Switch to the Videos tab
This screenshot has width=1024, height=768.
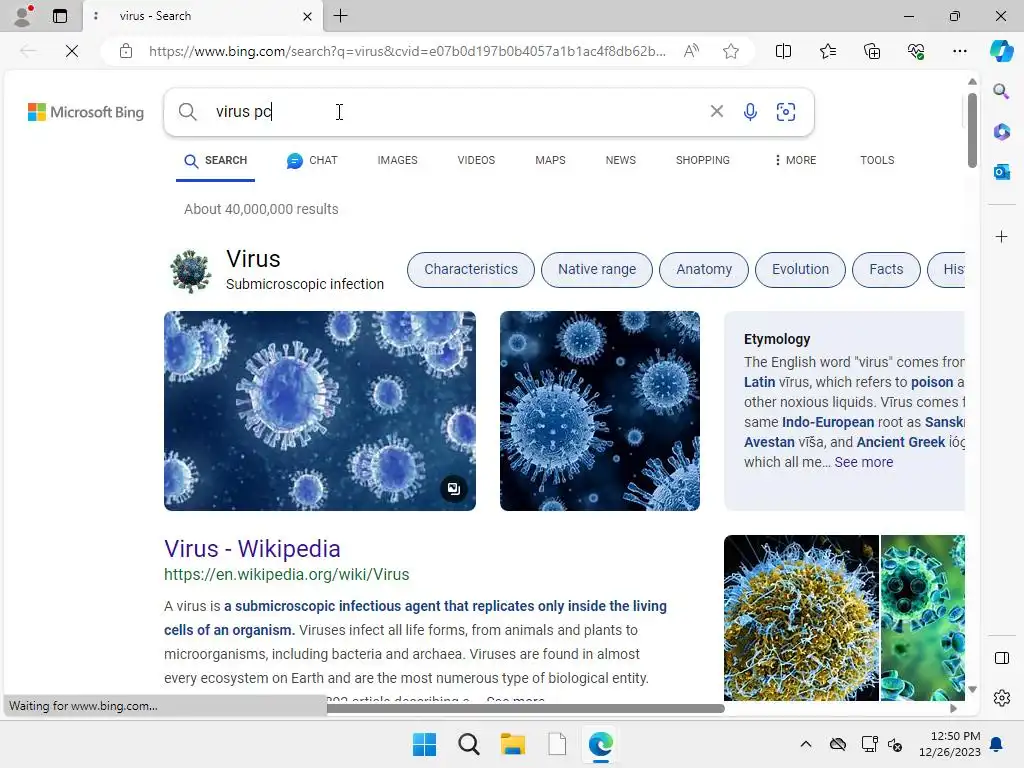tap(476, 160)
